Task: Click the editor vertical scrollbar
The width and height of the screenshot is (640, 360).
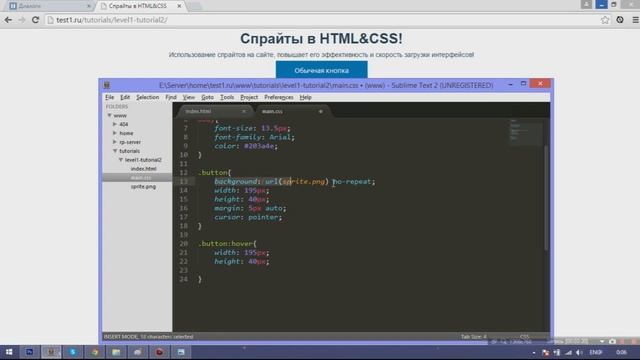Action: click(x=546, y=197)
